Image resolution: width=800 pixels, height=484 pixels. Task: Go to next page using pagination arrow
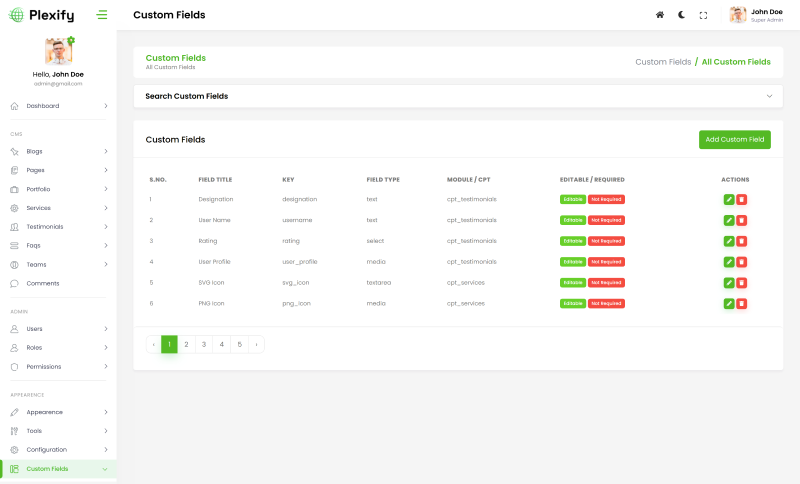tap(256, 344)
